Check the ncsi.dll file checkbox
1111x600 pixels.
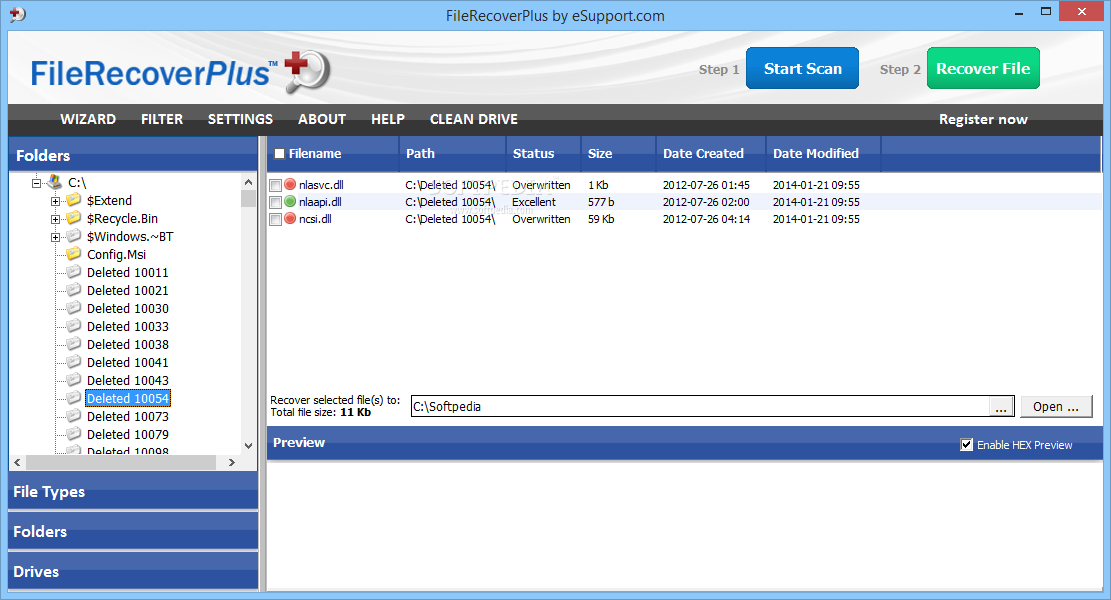(x=276, y=220)
